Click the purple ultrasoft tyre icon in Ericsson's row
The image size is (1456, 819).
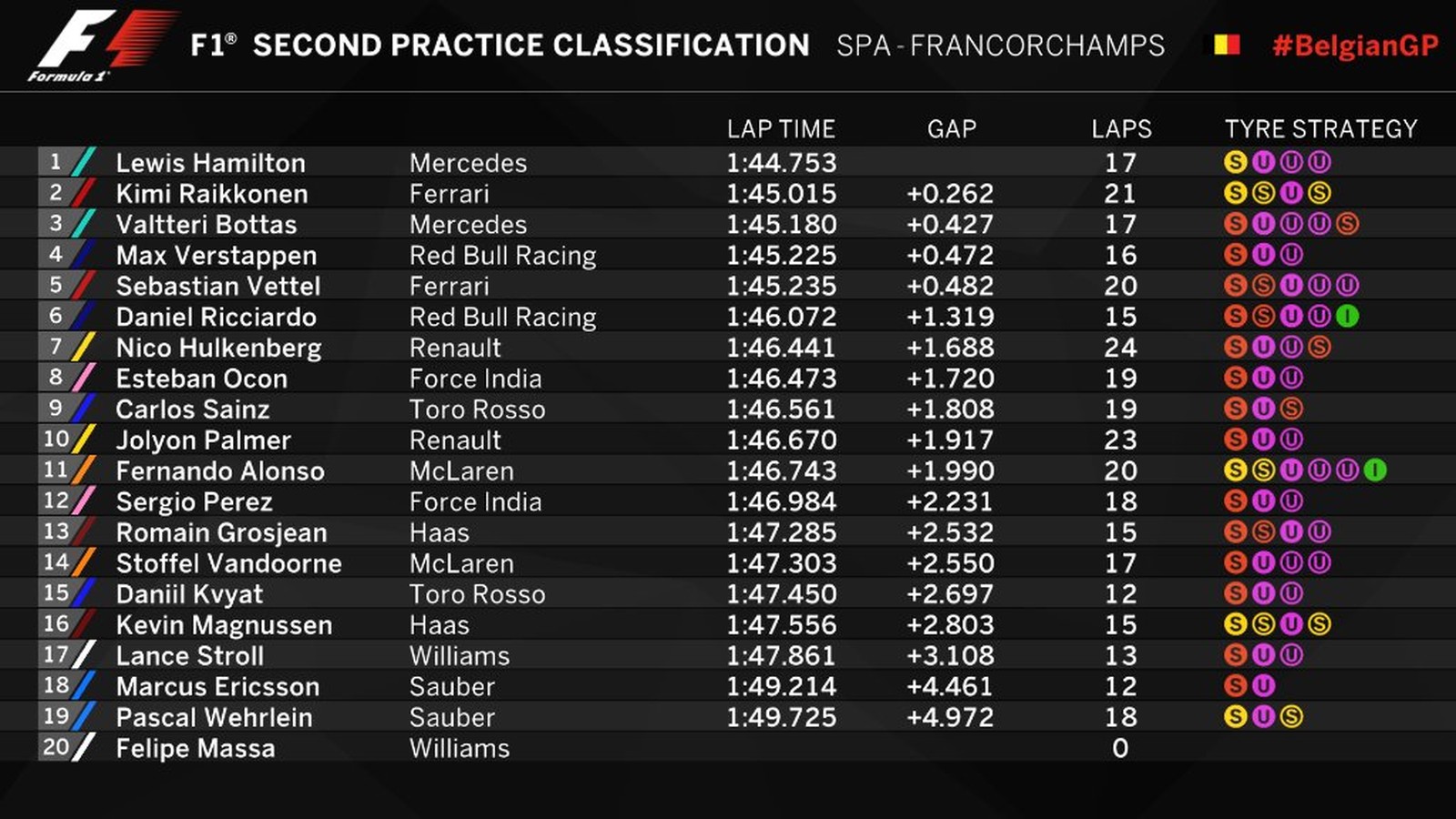1263,686
